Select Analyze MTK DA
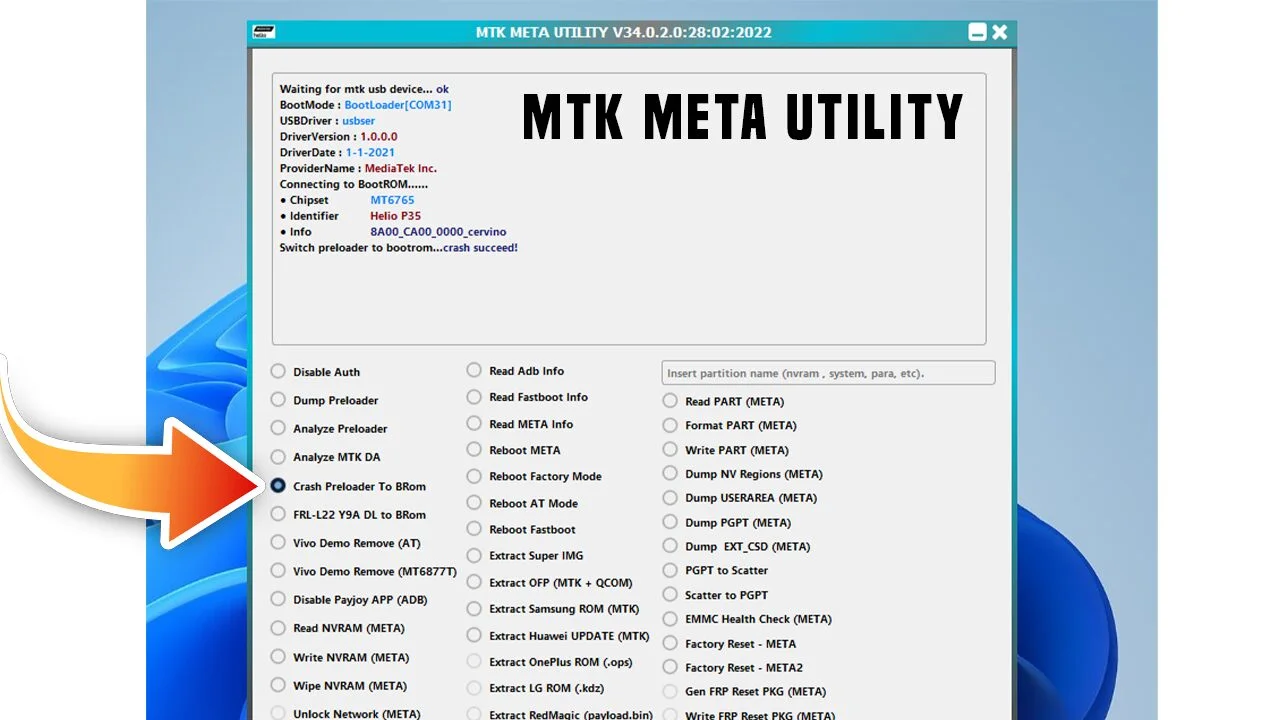 [278, 457]
